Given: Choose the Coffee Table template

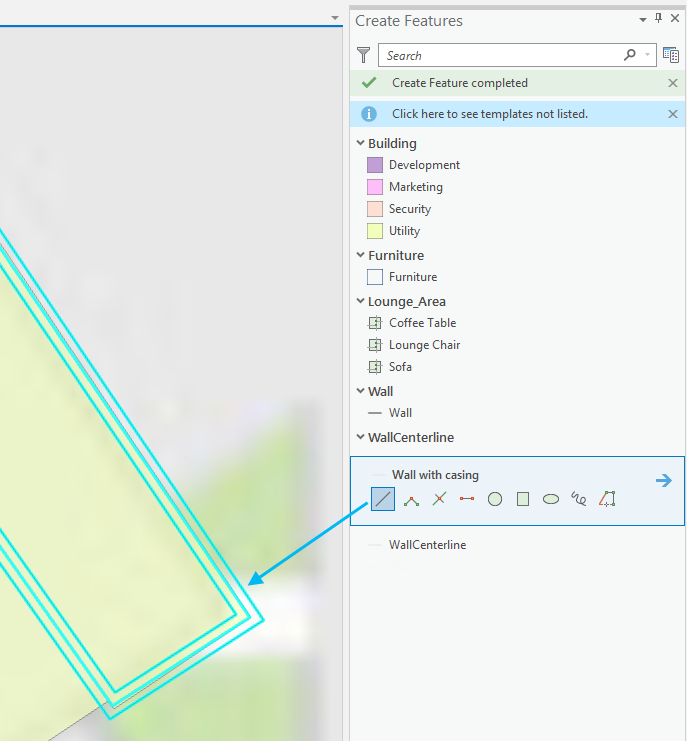Looking at the screenshot, I should (422, 323).
